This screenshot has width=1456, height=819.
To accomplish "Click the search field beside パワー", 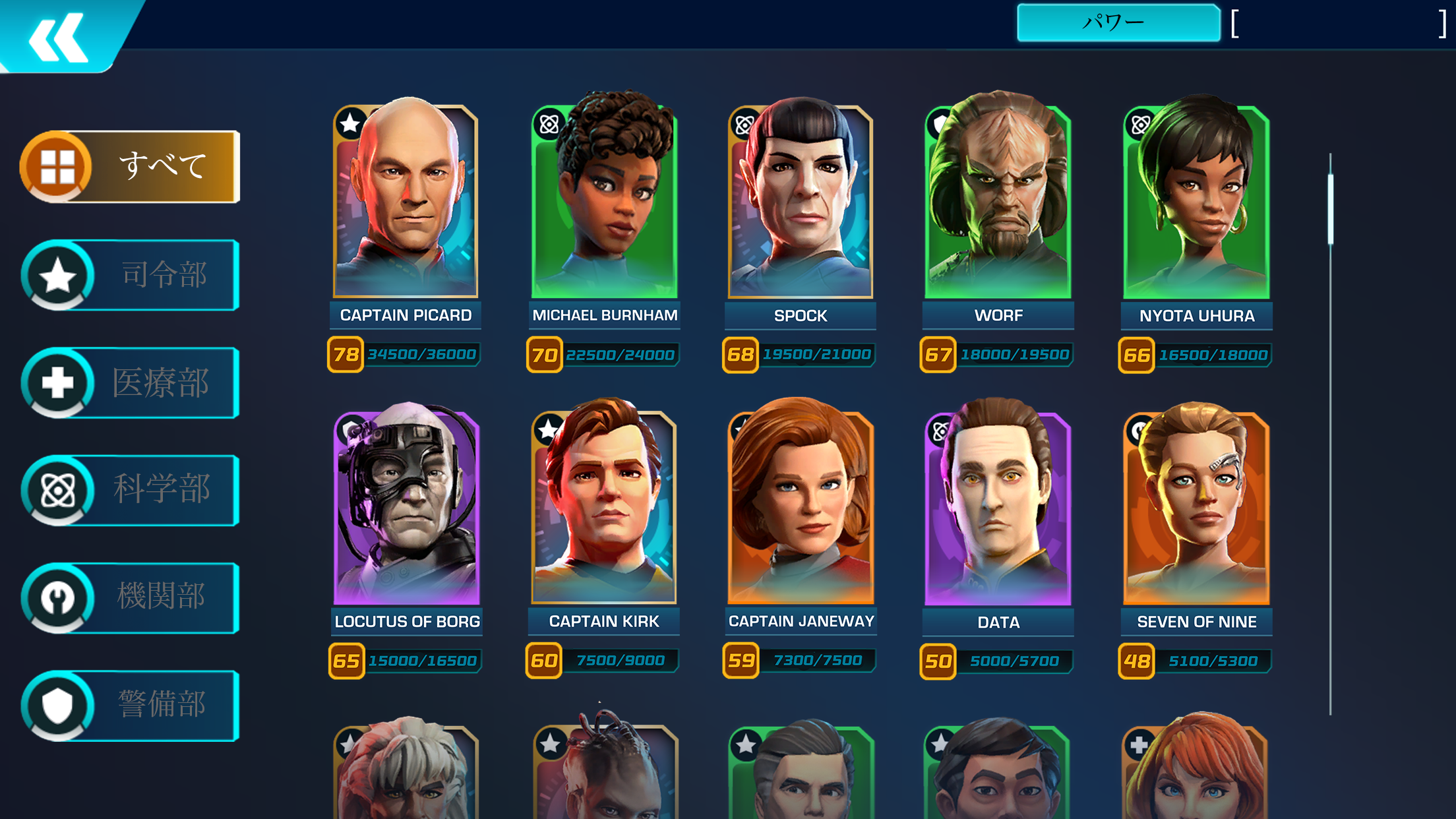I will [1339, 24].
